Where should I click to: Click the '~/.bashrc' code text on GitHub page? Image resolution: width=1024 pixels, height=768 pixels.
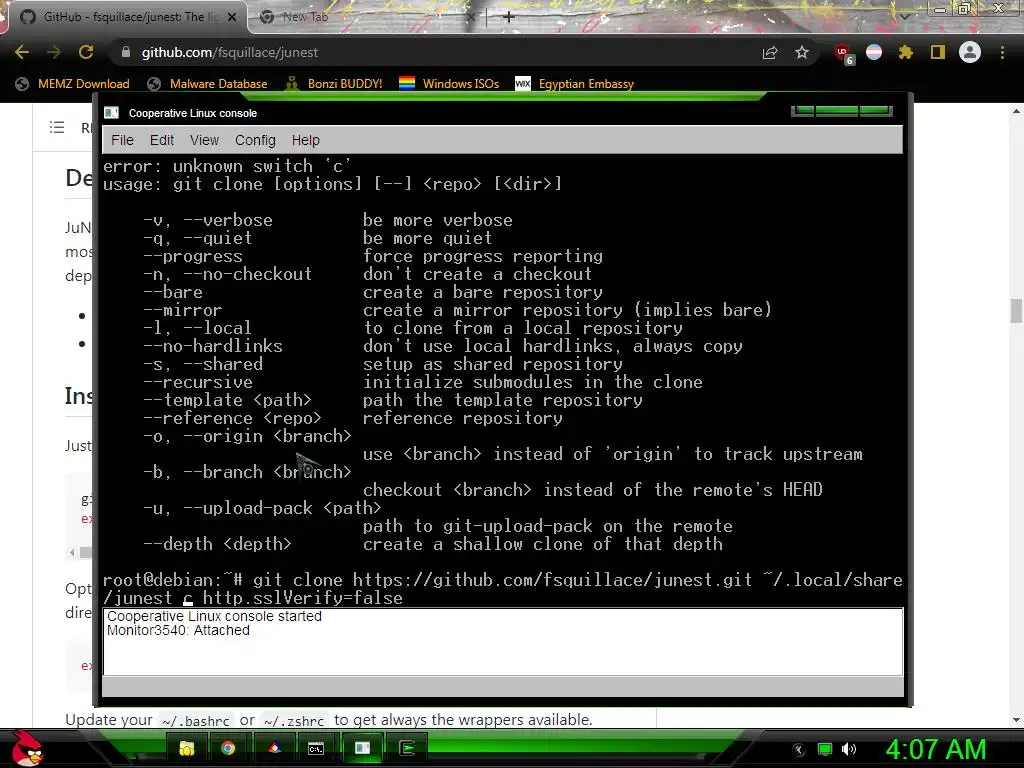click(196, 721)
